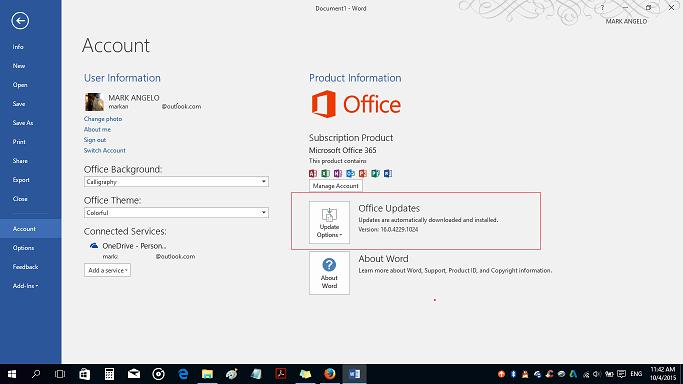
Task: Open Help with the question mark icon
Action: tap(602, 7)
